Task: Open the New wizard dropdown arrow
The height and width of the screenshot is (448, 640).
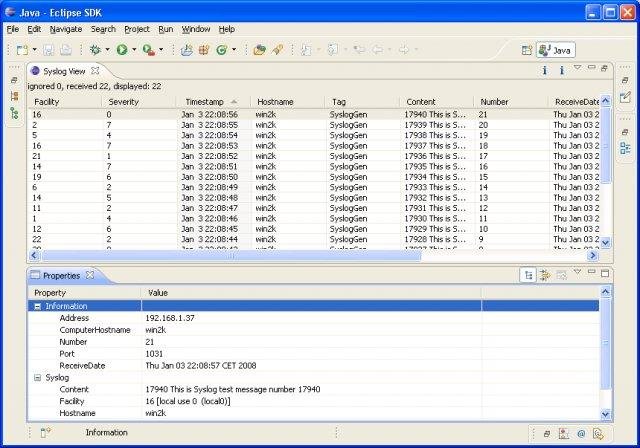Action: (34, 50)
